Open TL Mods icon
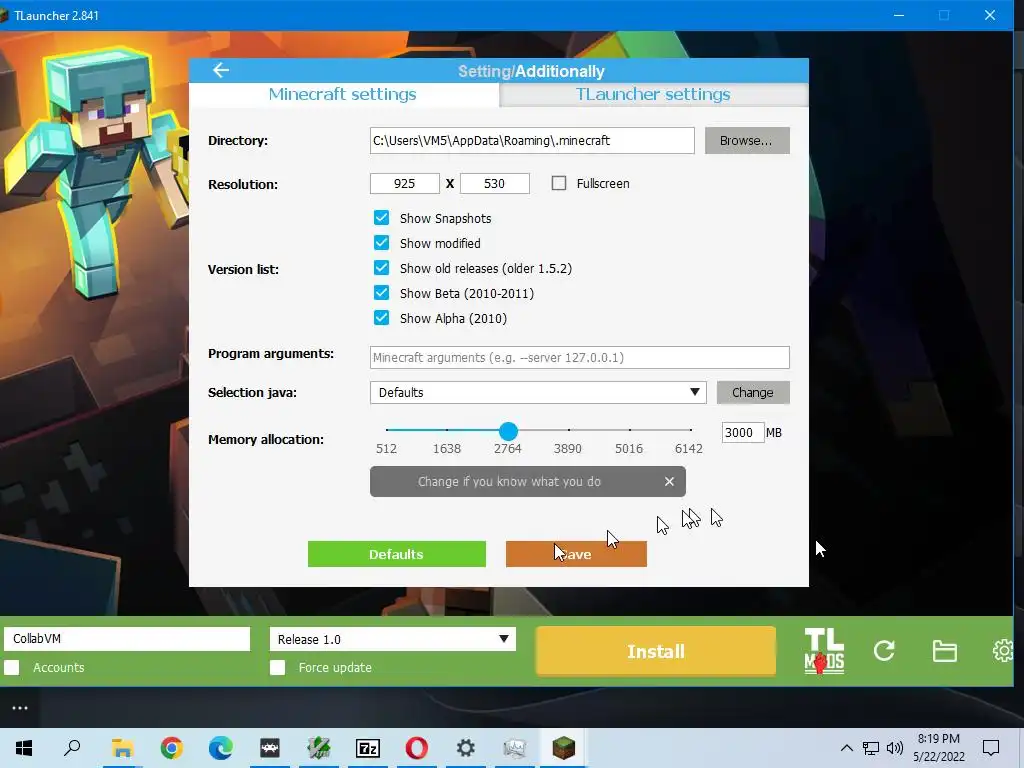 [824, 650]
